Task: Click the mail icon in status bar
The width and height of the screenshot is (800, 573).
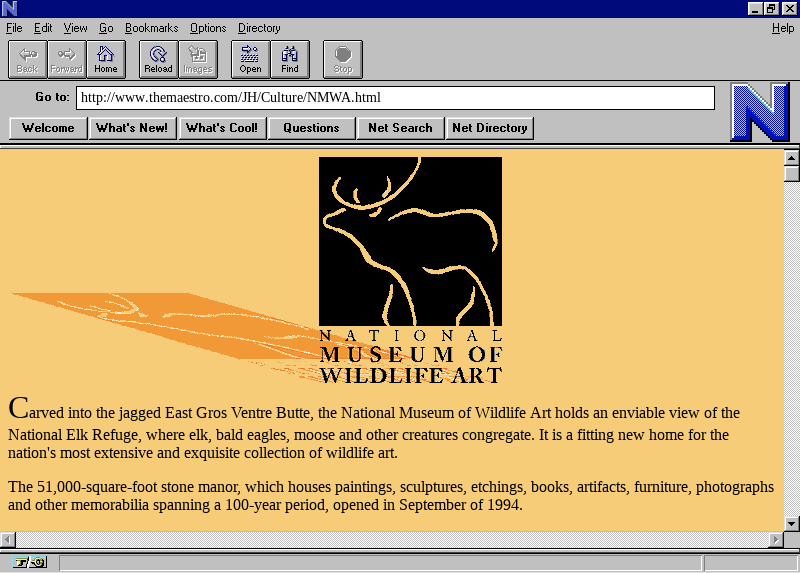Action: (x=38, y=563)
